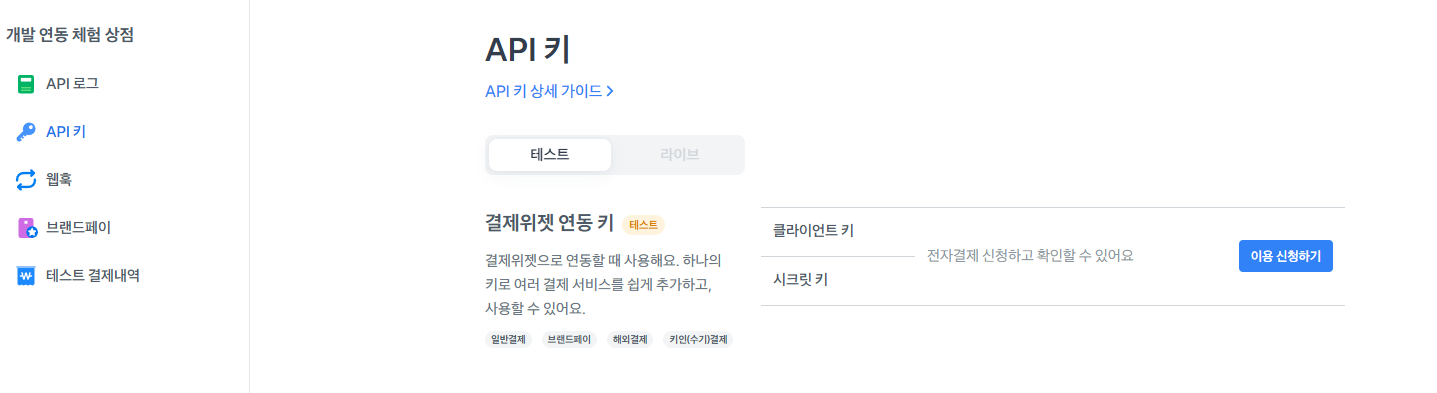Click the blue key icon for API 키

point(26,132)
